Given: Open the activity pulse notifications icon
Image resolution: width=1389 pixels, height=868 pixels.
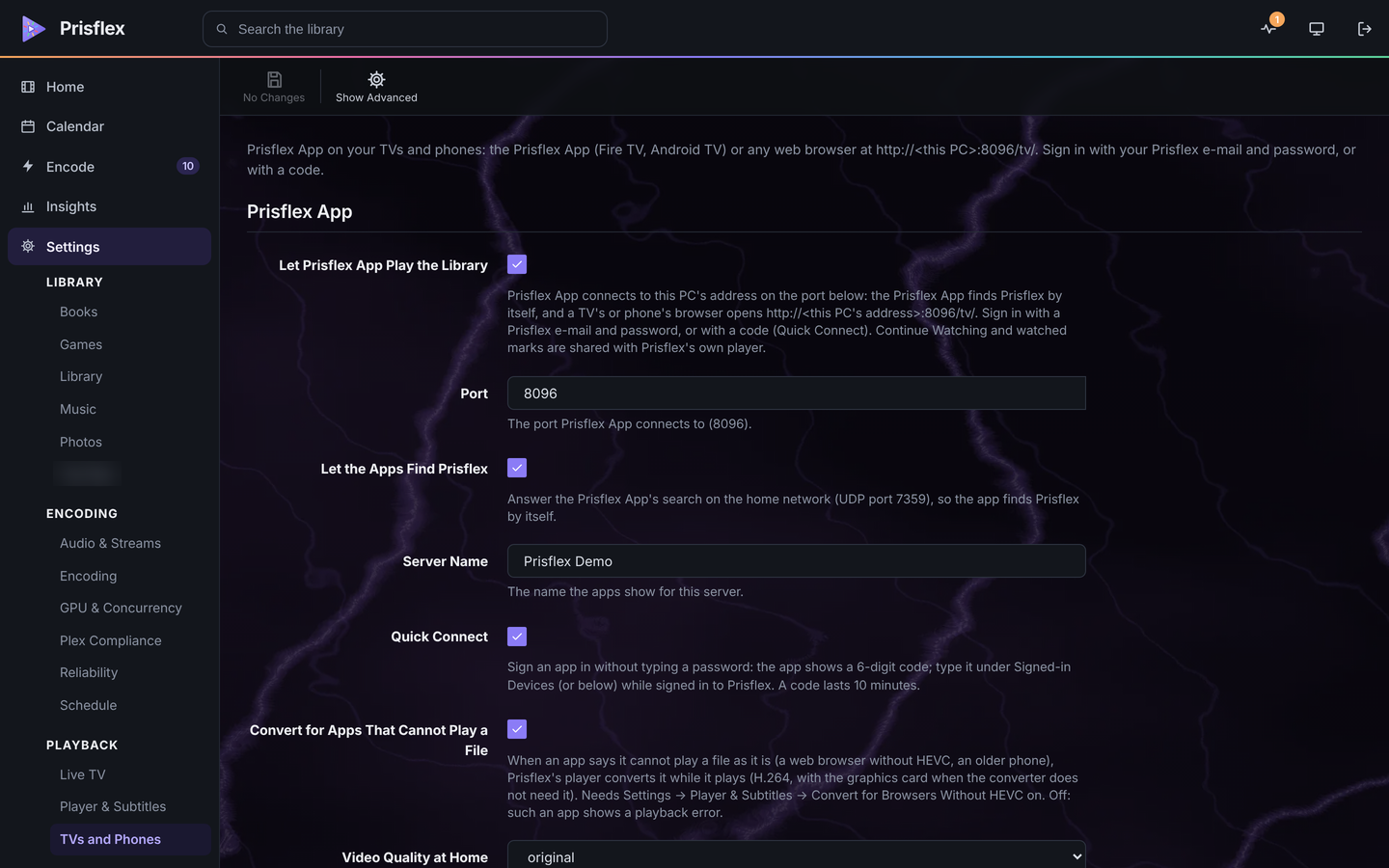Looking at the screenshot, I should tap(1268, 29).
